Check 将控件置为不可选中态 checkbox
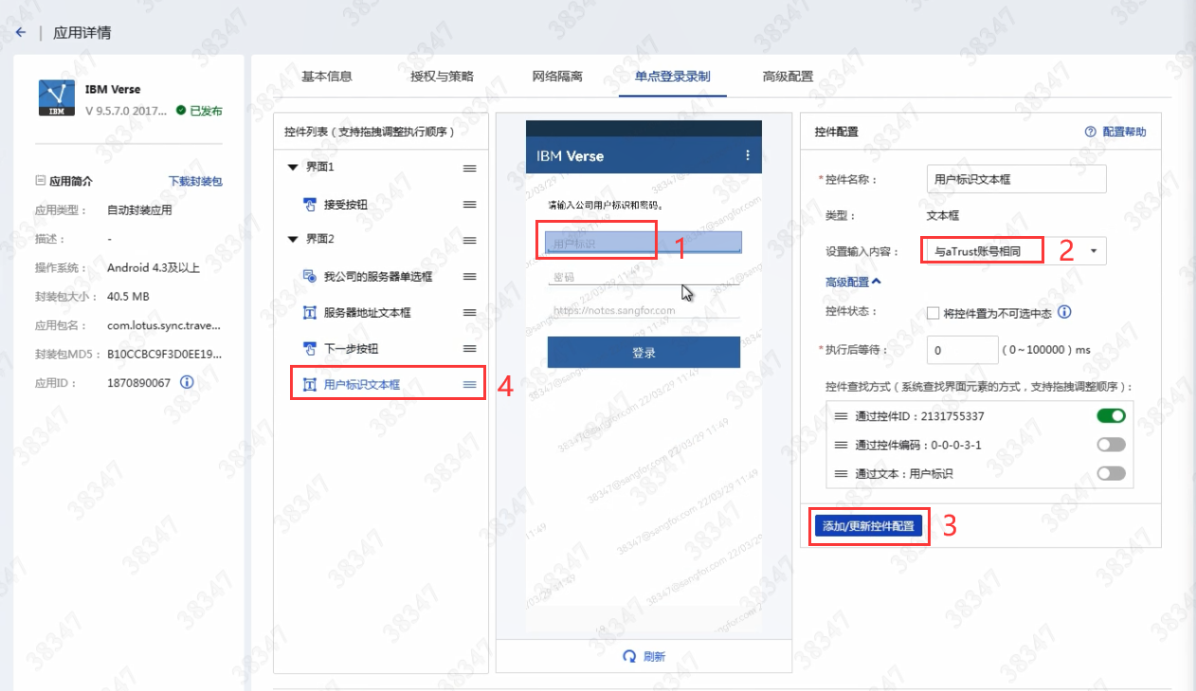1196x691 pixels. click(933, 313)
